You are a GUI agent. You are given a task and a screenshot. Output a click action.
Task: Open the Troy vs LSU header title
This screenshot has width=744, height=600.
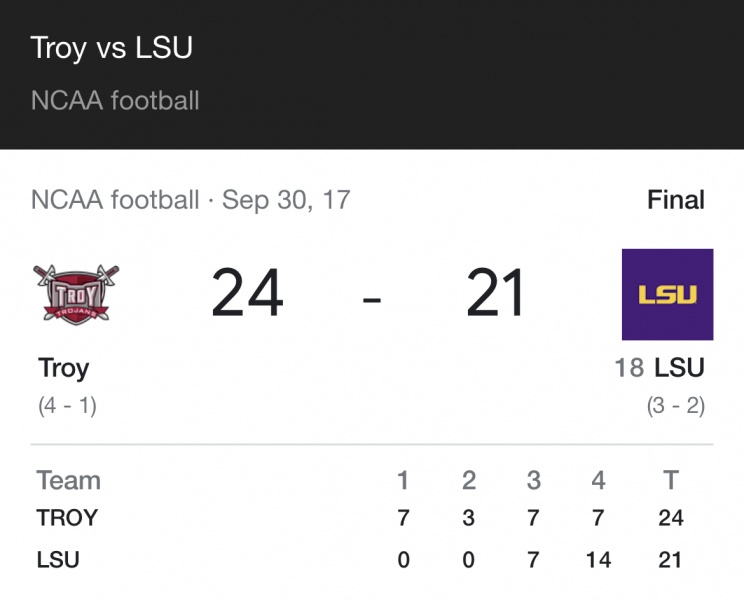coord(111,47)
